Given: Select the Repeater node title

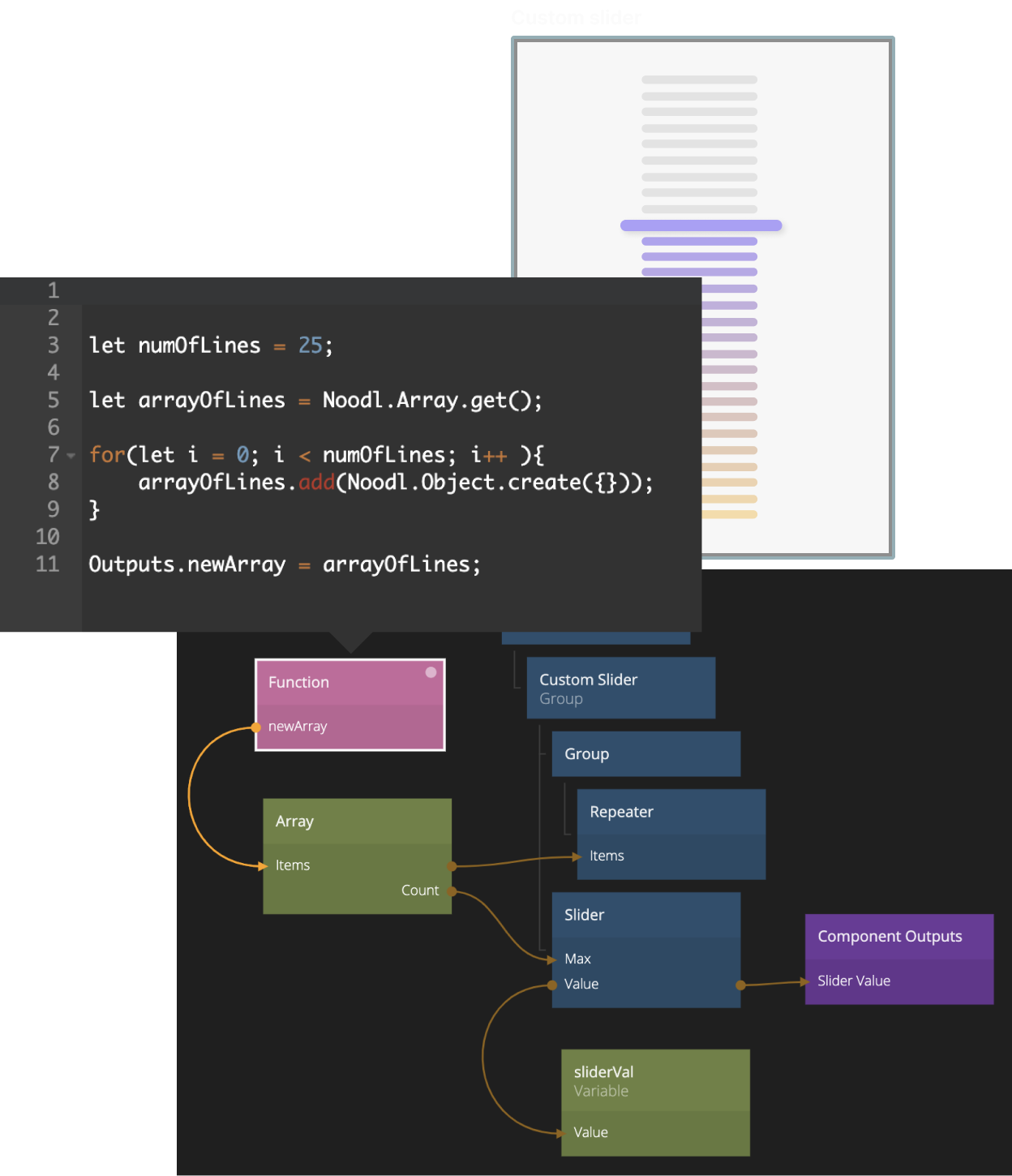Looking at the screenshot, I should tap(621, 812).
